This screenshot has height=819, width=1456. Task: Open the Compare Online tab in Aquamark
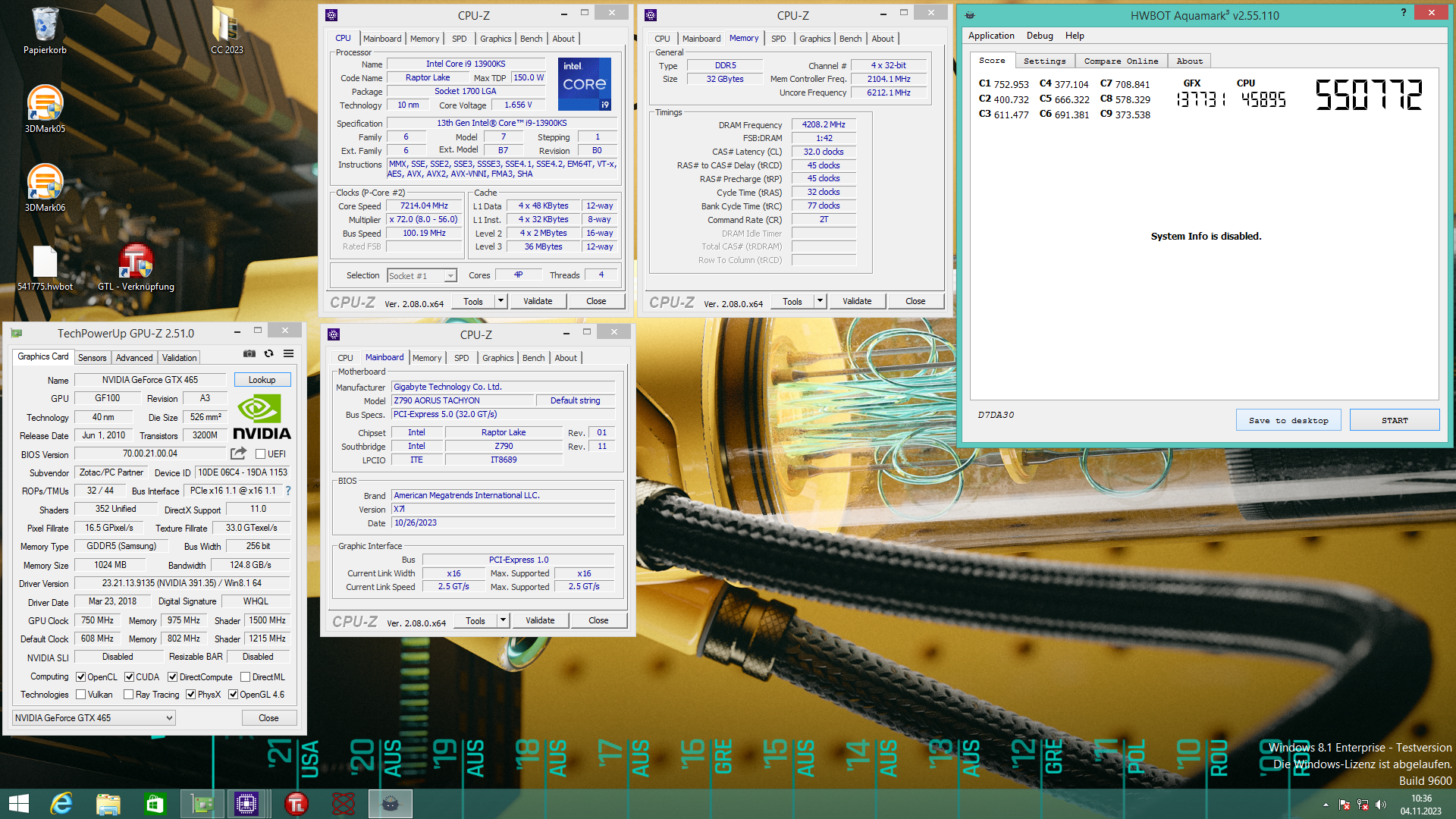click(x=1121, y=61)
